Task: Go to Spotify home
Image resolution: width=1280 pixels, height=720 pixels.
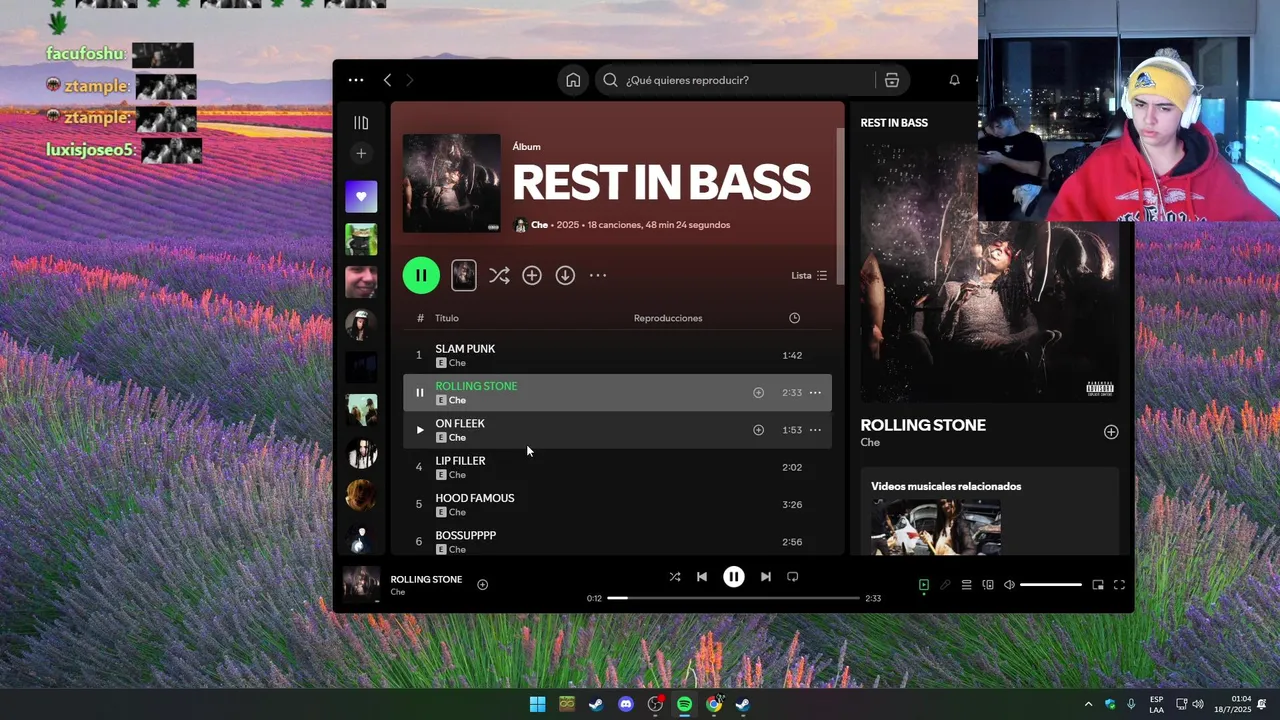Action: (573, 80)
